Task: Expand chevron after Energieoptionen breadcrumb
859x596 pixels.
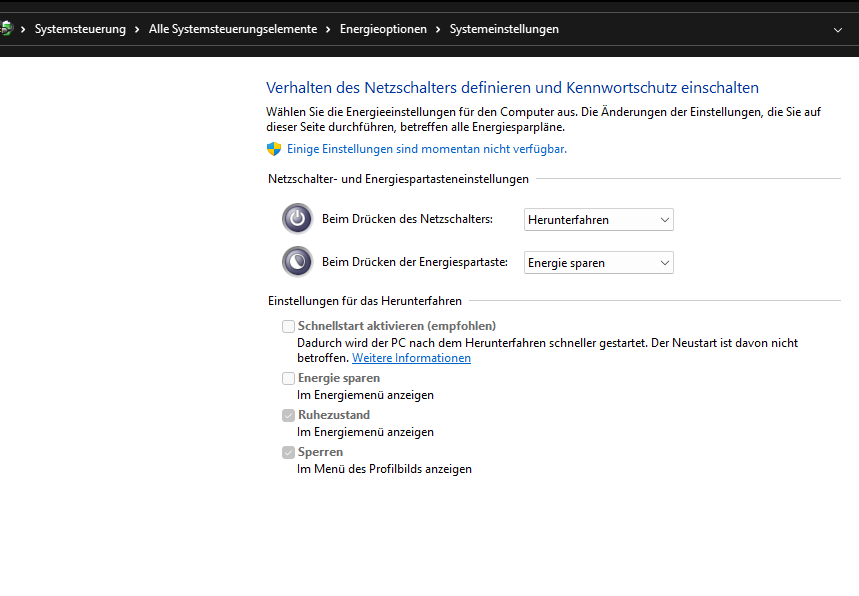Action: coord(438,29)
